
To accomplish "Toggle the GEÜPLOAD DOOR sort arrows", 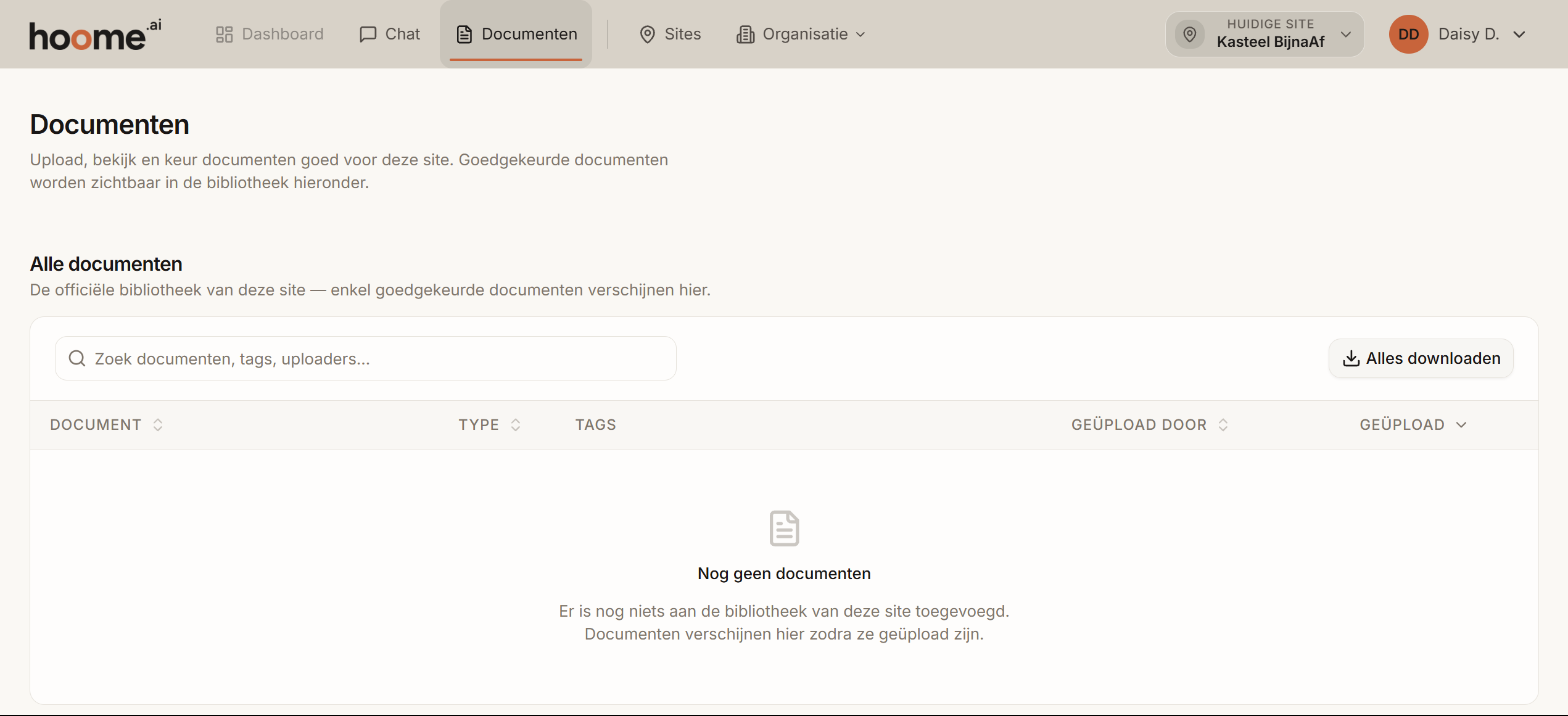I will [x=1222, y=425].
